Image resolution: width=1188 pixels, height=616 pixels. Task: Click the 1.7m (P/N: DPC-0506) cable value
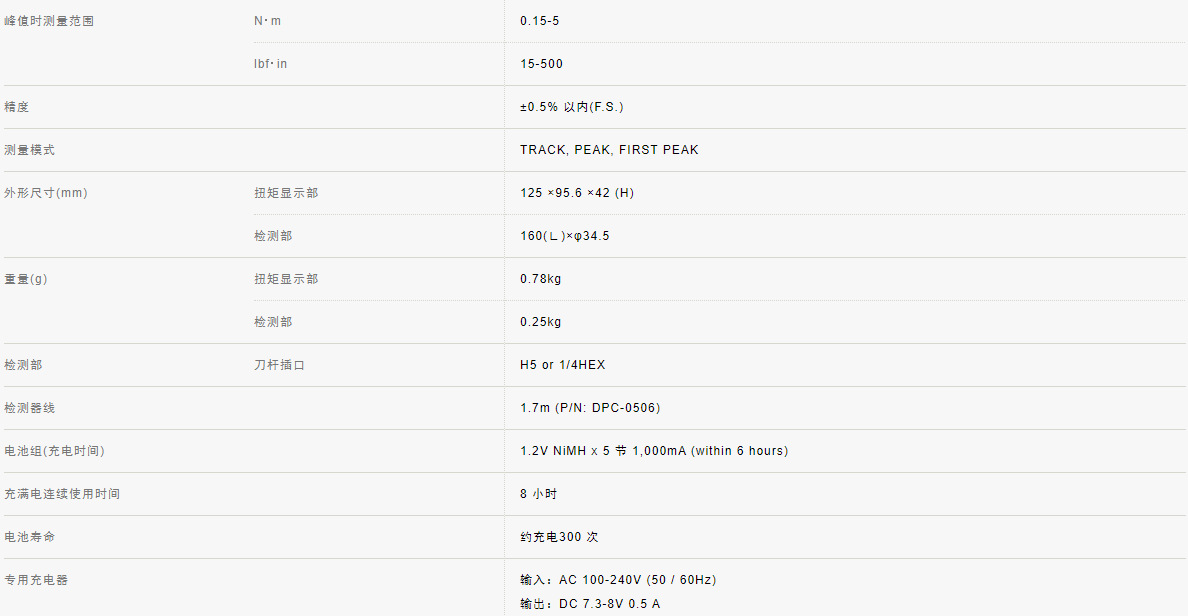click(590, 408)
